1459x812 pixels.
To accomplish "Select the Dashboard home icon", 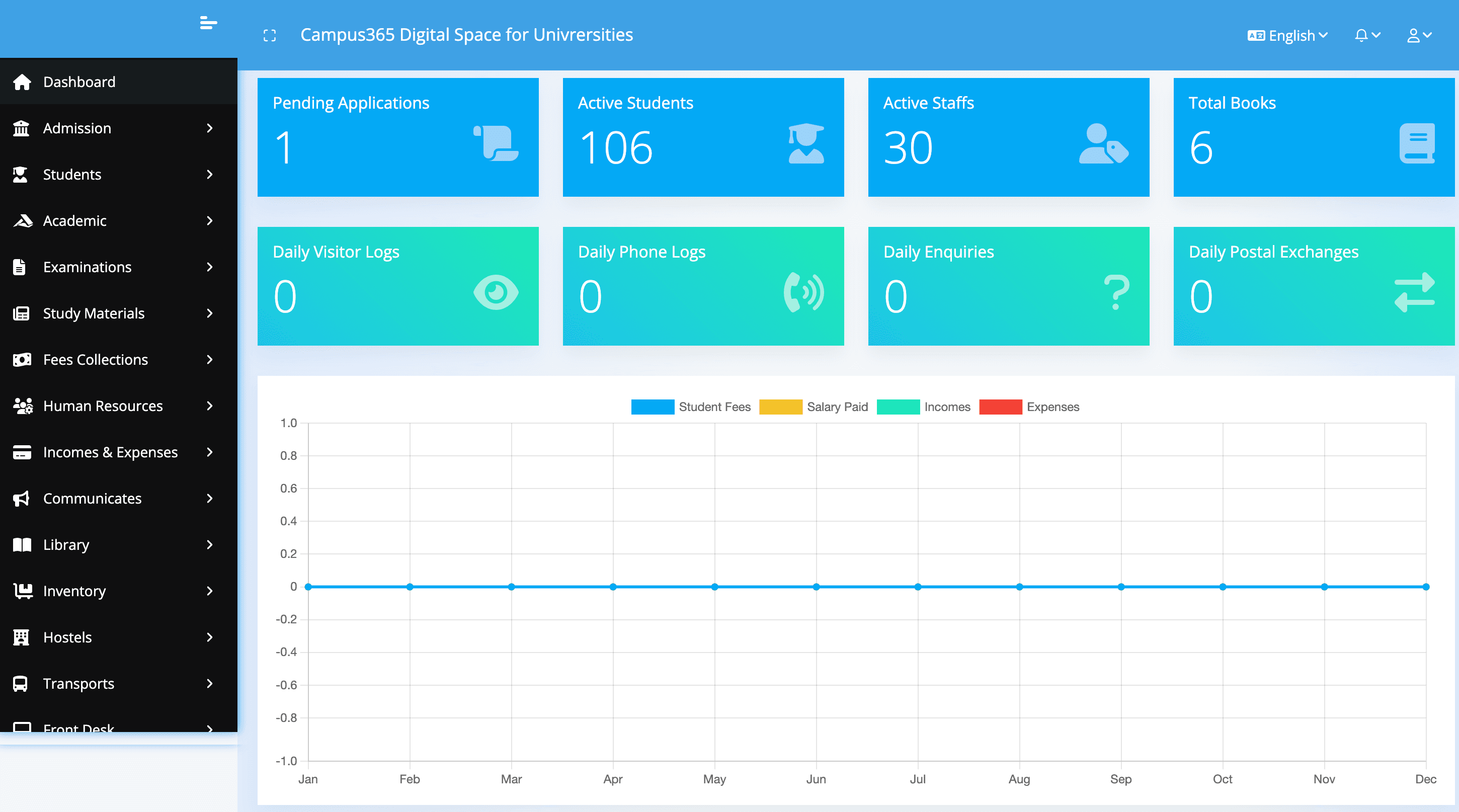I will click(22, 82).
